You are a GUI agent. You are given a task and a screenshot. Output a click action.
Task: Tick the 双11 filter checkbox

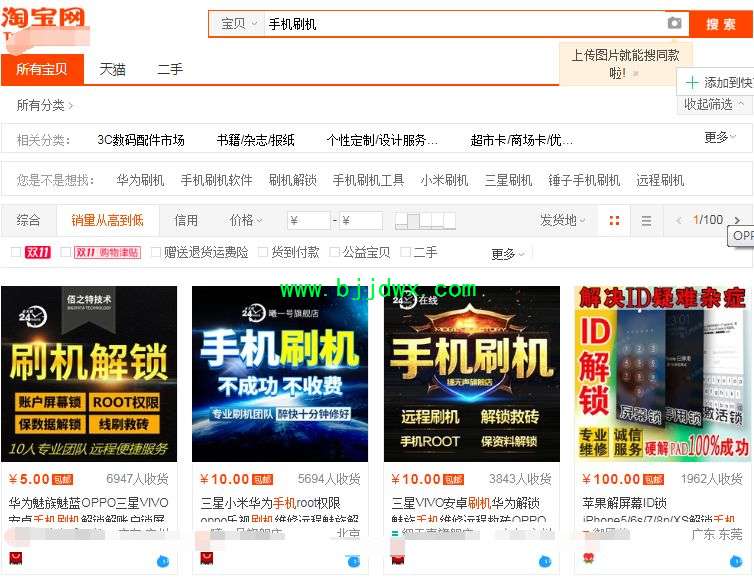click(16, 252)
